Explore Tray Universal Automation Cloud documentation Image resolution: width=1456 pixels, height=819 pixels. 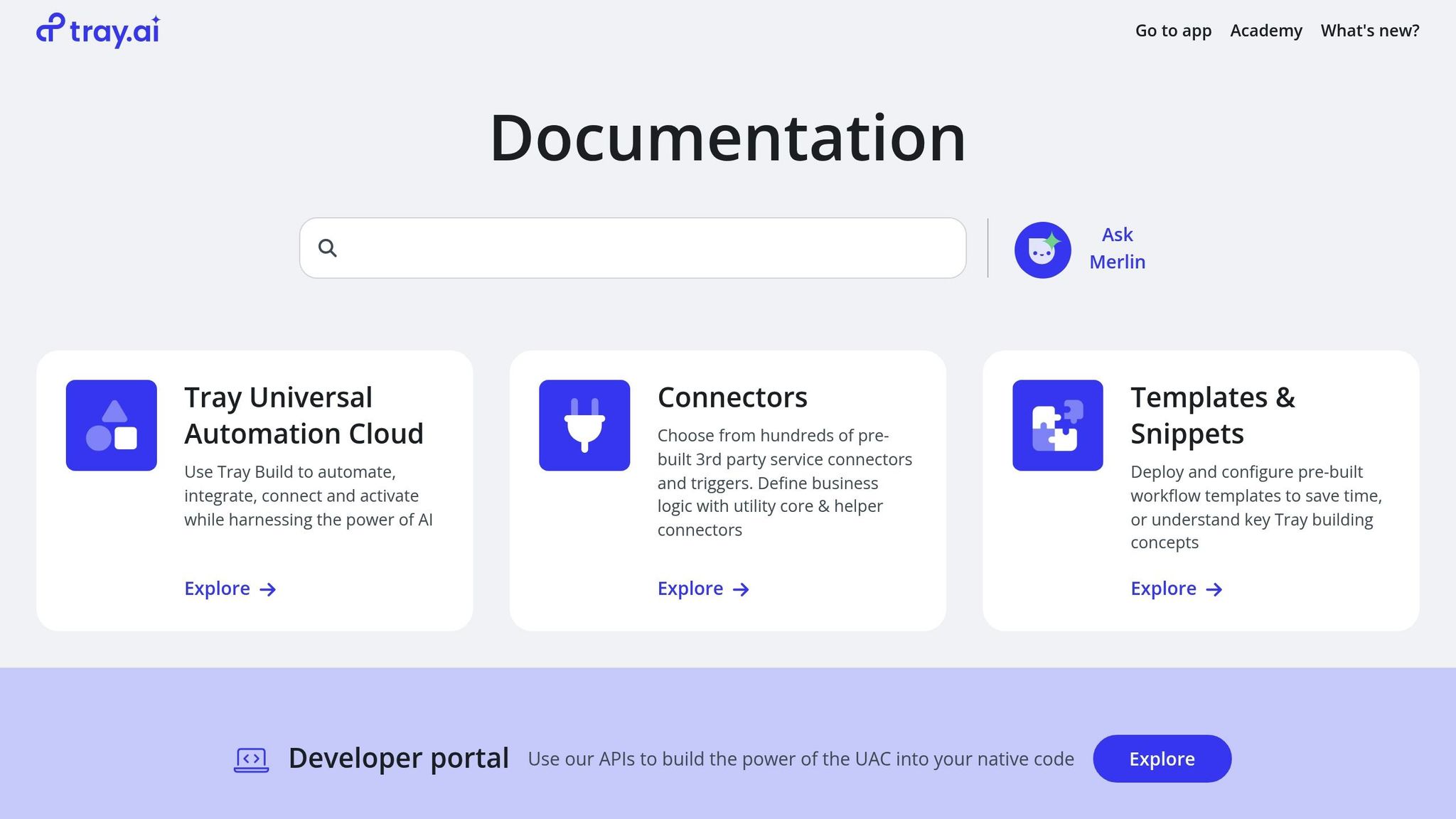(x=217, y=589)
